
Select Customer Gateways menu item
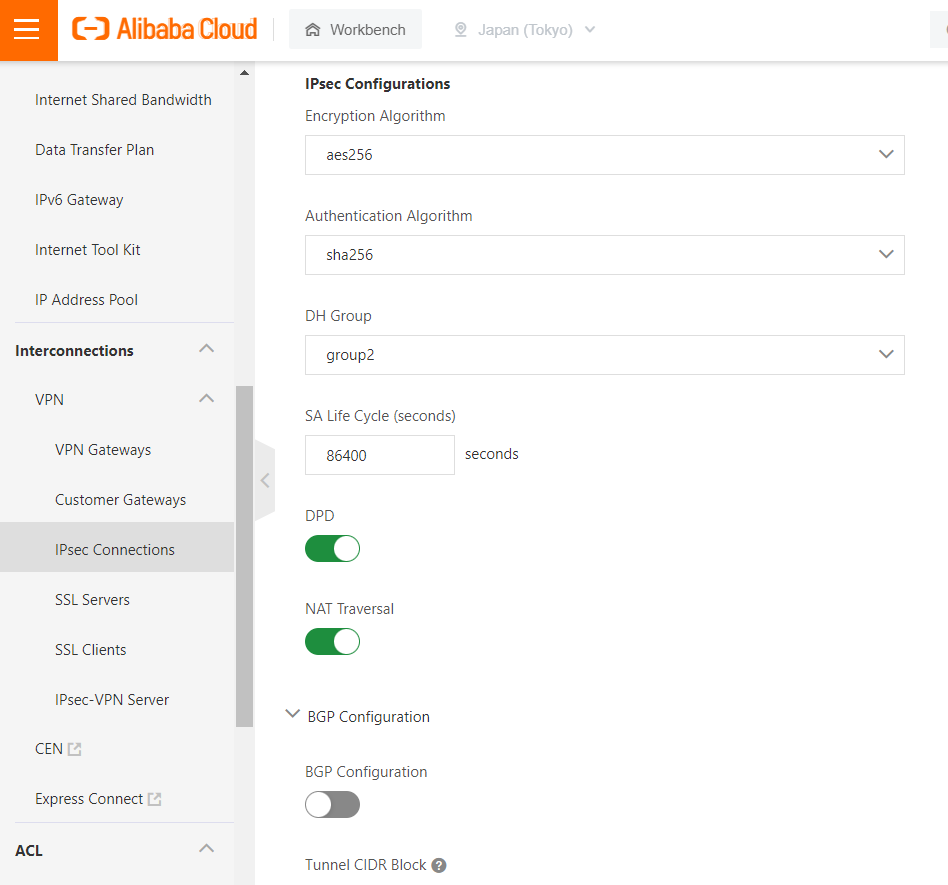tap(120, 500)
